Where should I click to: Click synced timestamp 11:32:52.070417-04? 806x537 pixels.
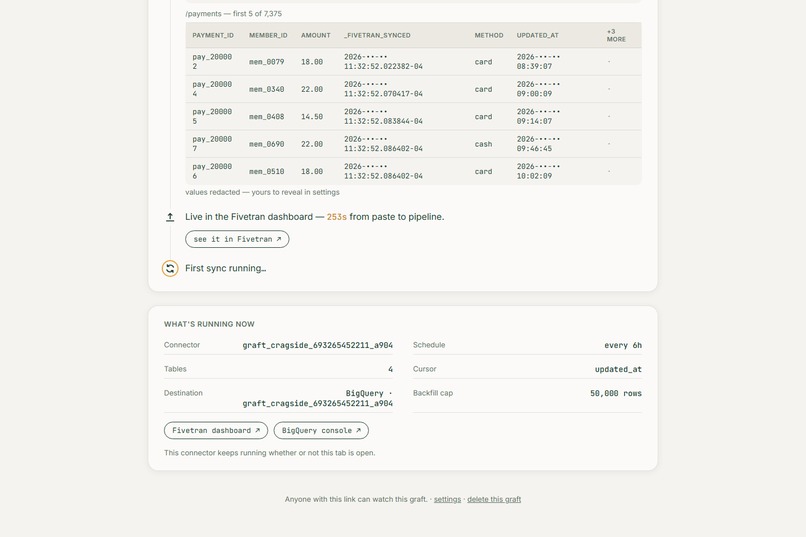click(383, 89)
